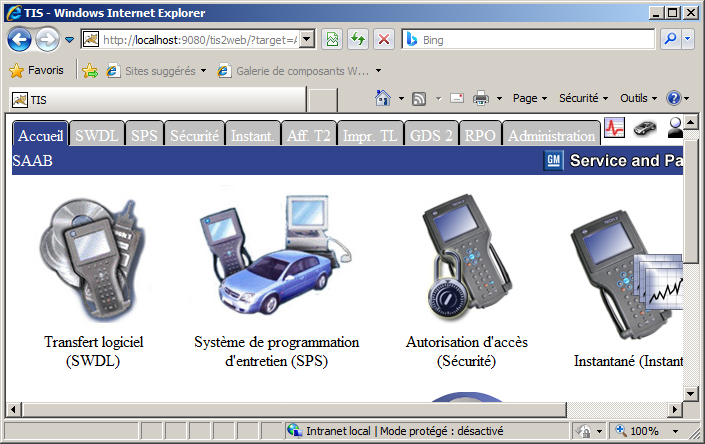Click the Internet Explorer home icon
The image size is (705, 444).
382,99
